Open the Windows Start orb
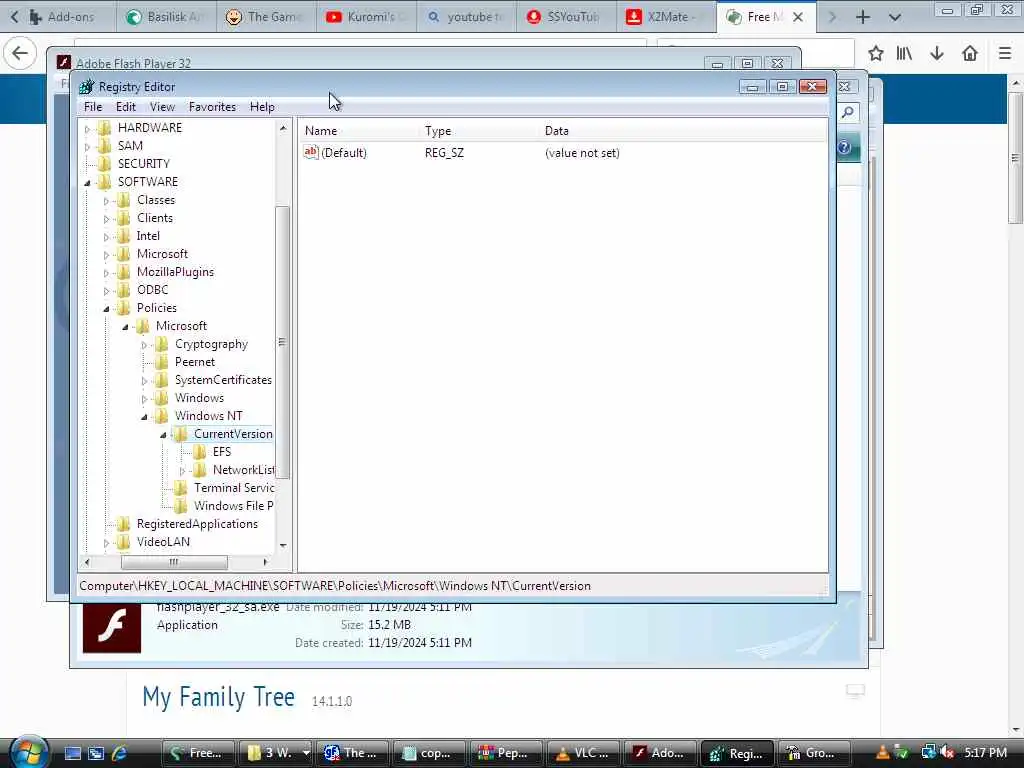The width and height of the screenshot is (1024, 768). click(27, 752)
